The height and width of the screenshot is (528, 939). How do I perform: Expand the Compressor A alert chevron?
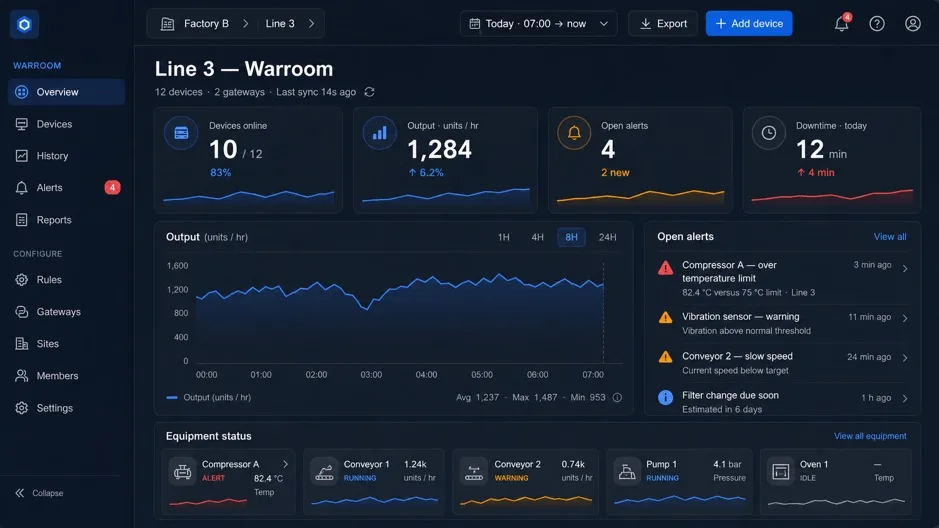point(905,269)
